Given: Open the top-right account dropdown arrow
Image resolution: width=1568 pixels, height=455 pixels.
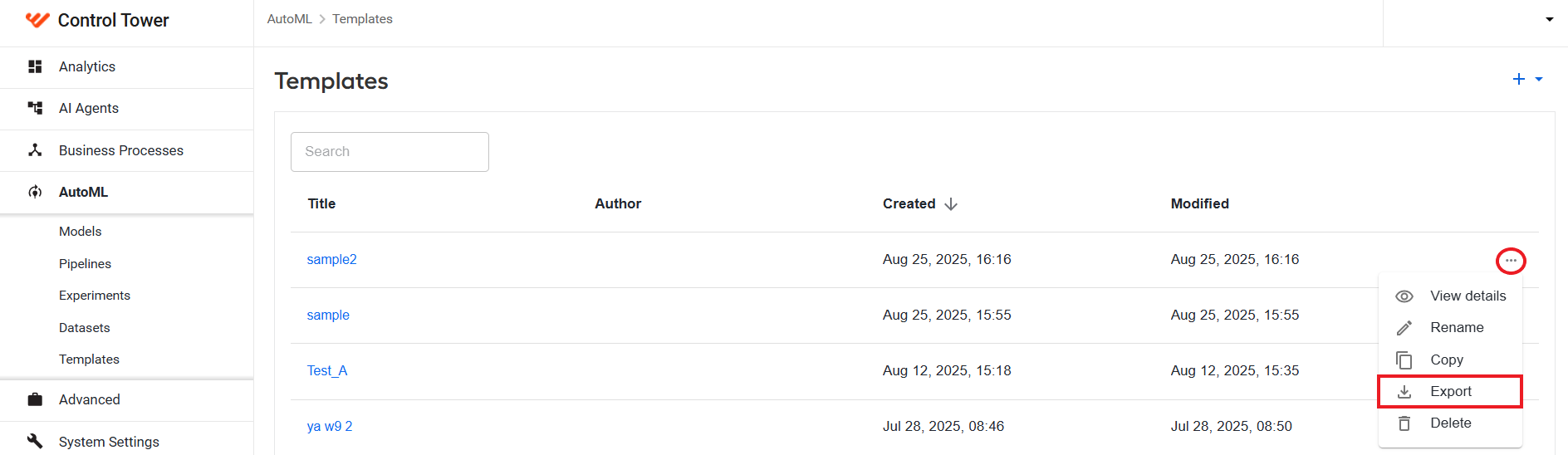Looking at the screenshot, I should (1550, 19).
